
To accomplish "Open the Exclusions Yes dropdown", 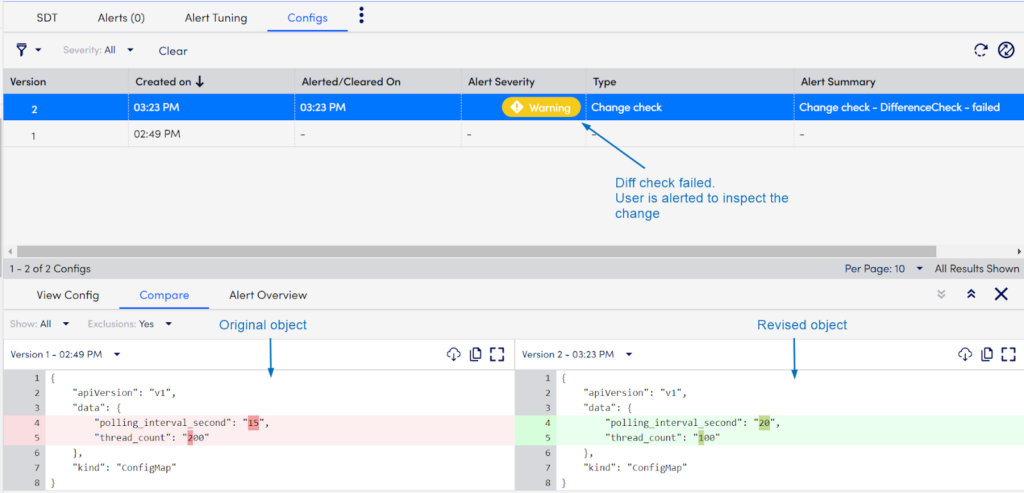I will coord(130,323).
